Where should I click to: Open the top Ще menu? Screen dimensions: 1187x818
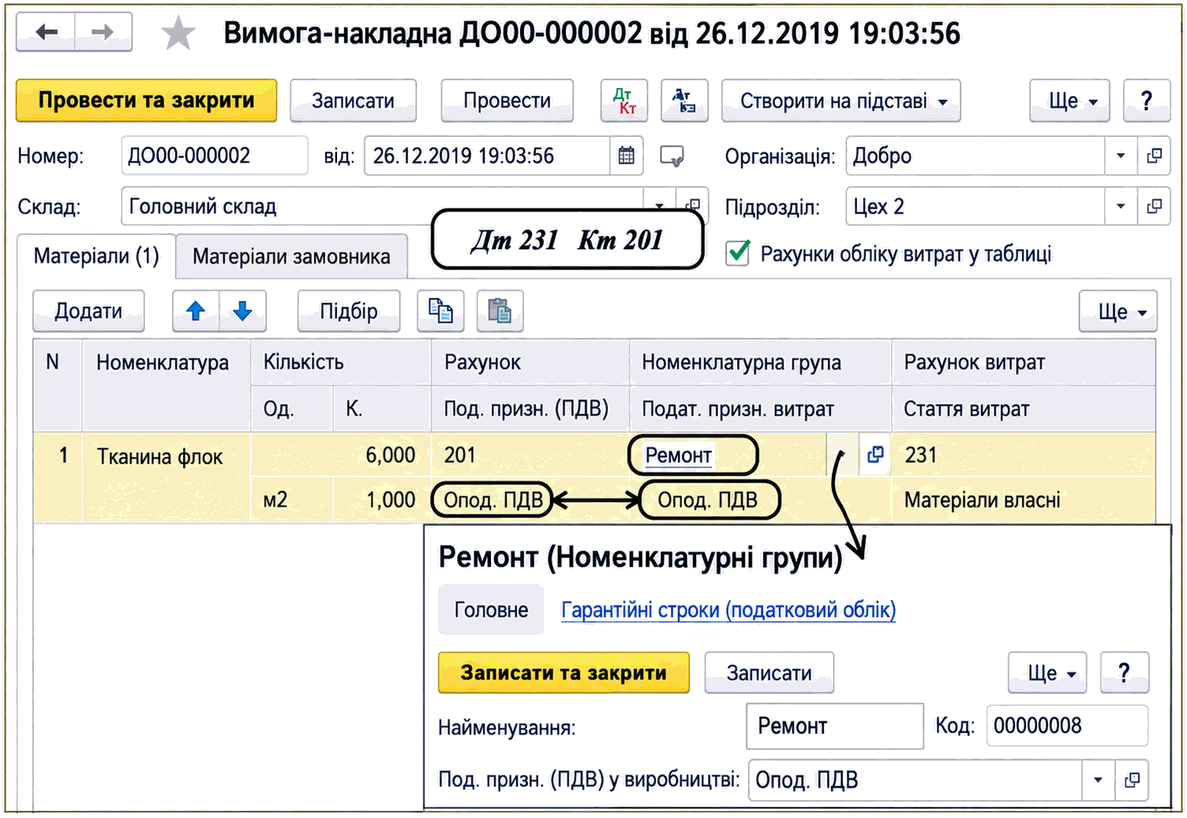1070,101
